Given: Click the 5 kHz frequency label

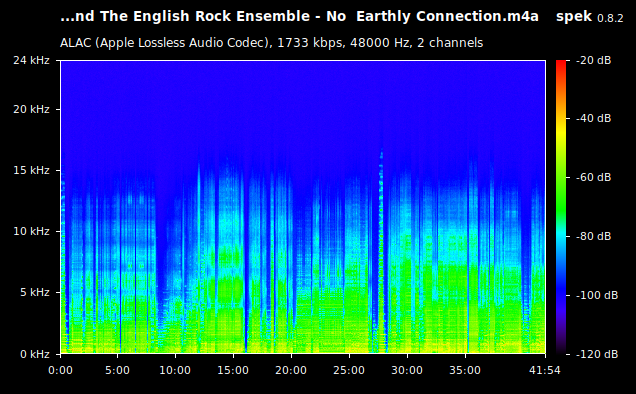Looking at the screenshot, I should click(x=35, y=292).
